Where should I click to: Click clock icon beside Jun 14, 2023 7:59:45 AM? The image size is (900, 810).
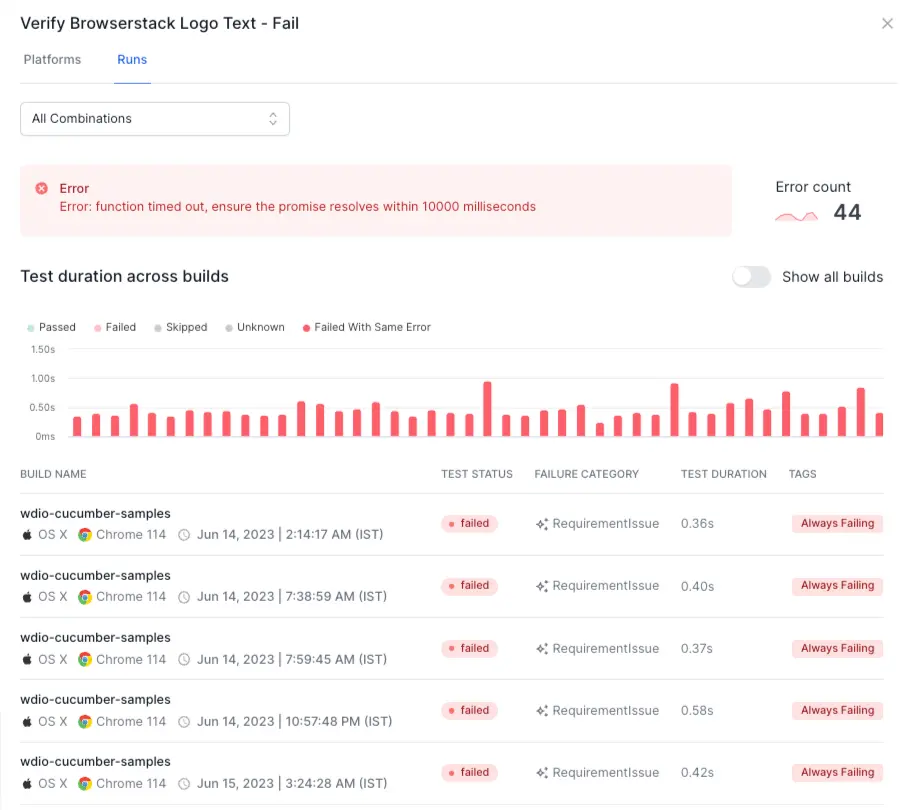pos(184,660)
